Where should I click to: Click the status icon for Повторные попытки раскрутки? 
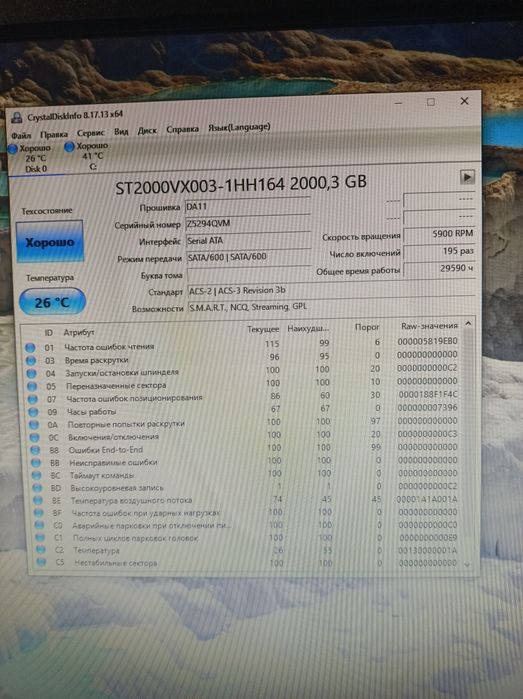[34, 425]
